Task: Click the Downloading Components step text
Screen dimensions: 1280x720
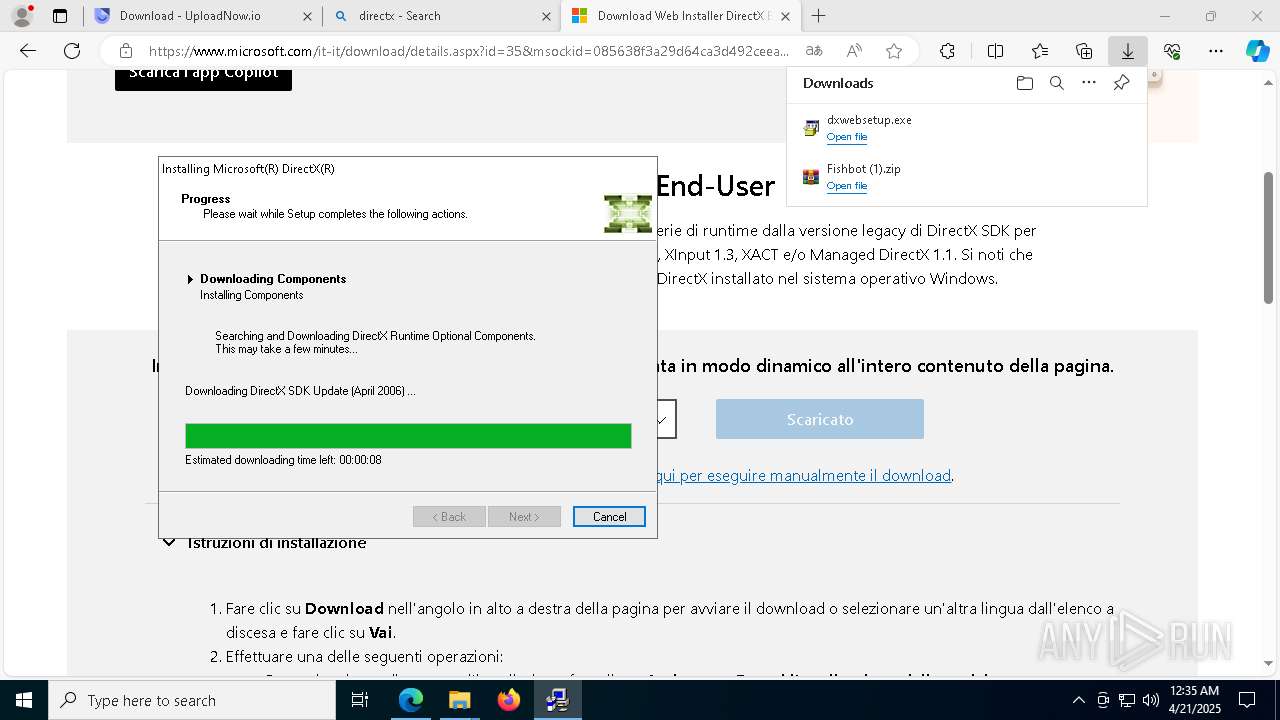Action: pyautogui.click(x=273, y=279)
